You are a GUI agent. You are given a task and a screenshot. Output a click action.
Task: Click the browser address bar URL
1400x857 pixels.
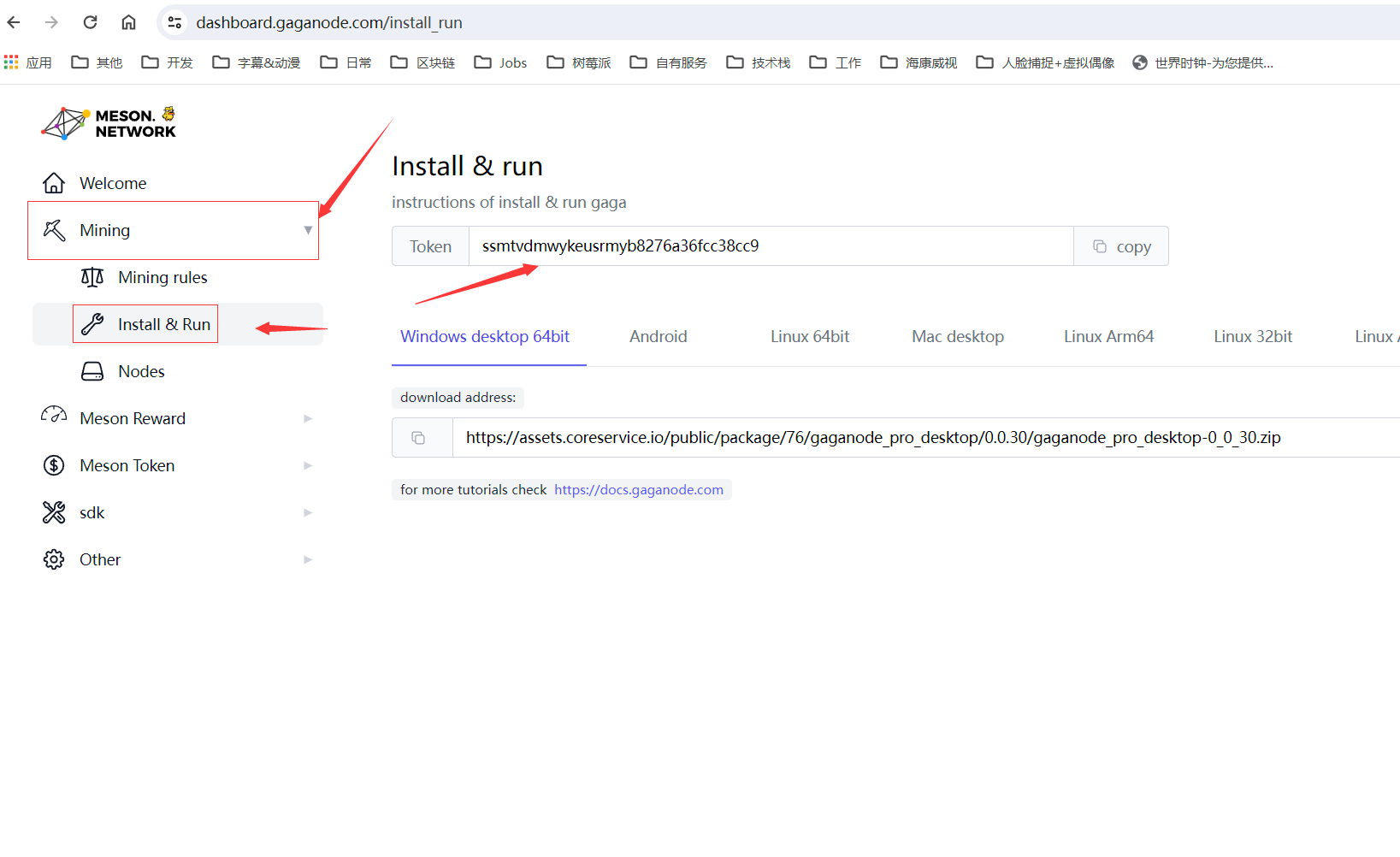tap(329, 23)
